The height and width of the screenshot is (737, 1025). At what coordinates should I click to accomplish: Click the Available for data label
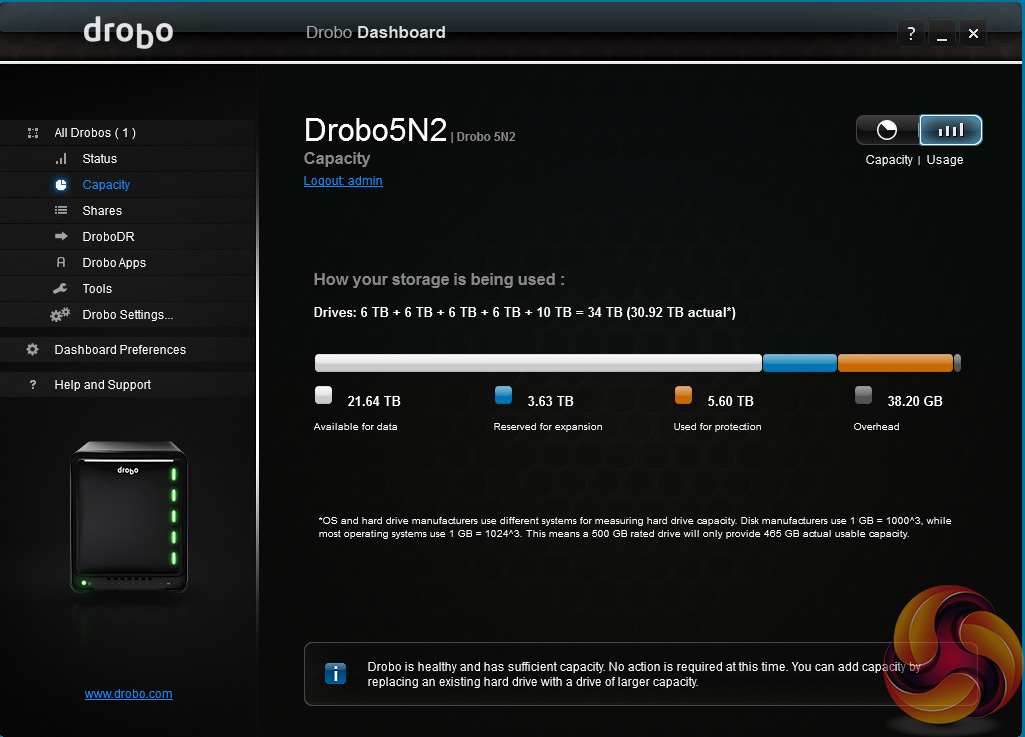[356, 427]
